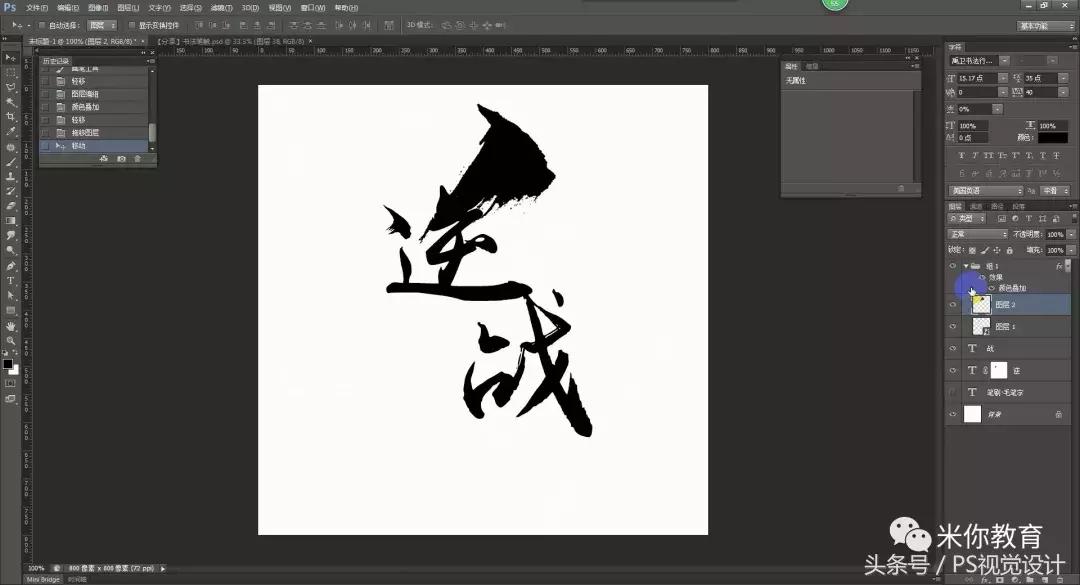Hide the 战 text layer
Viewport: 1080px width, 585px height.
953,348
